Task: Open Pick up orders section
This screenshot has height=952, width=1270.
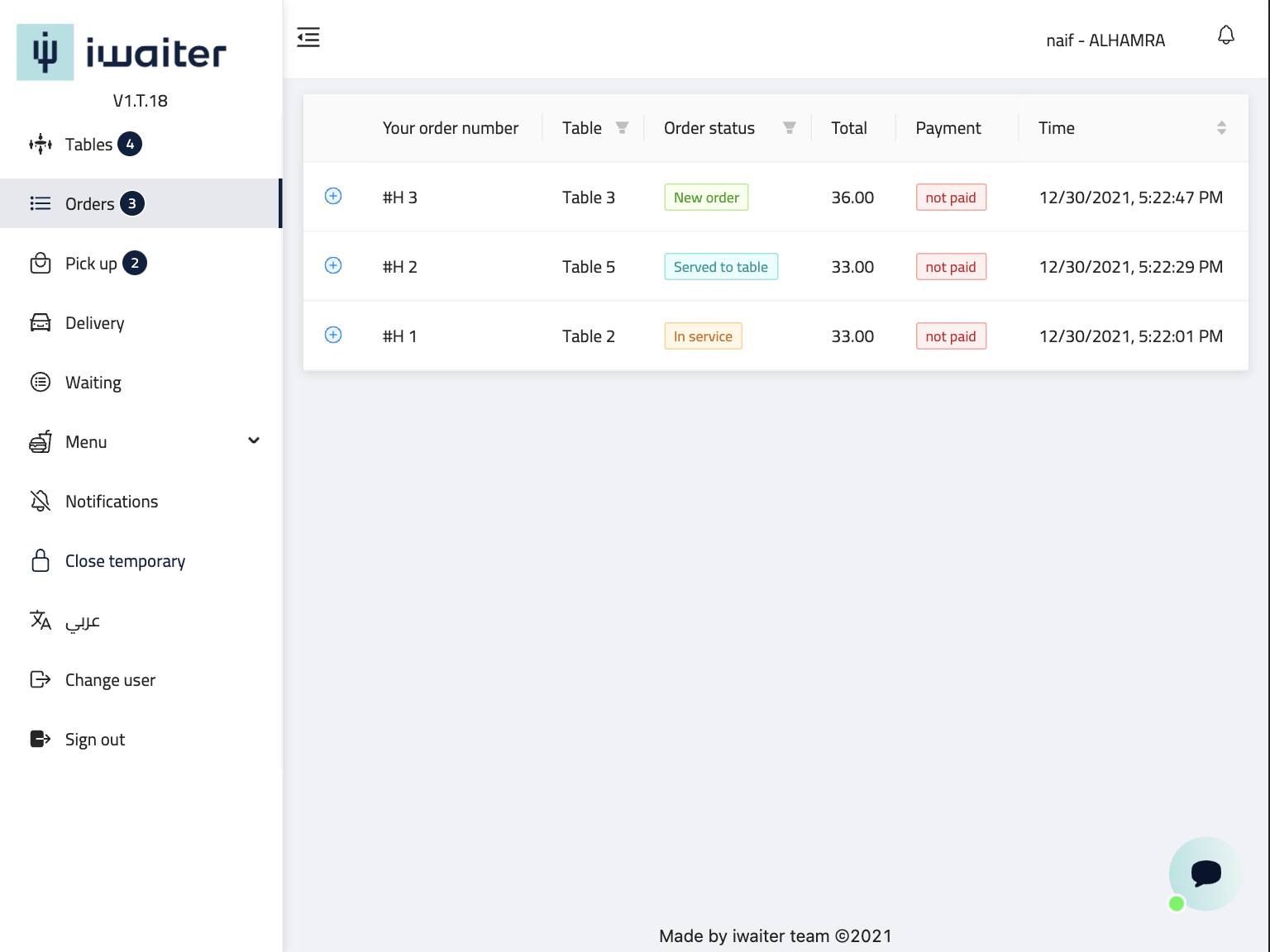Action: (x=91, y=264)
